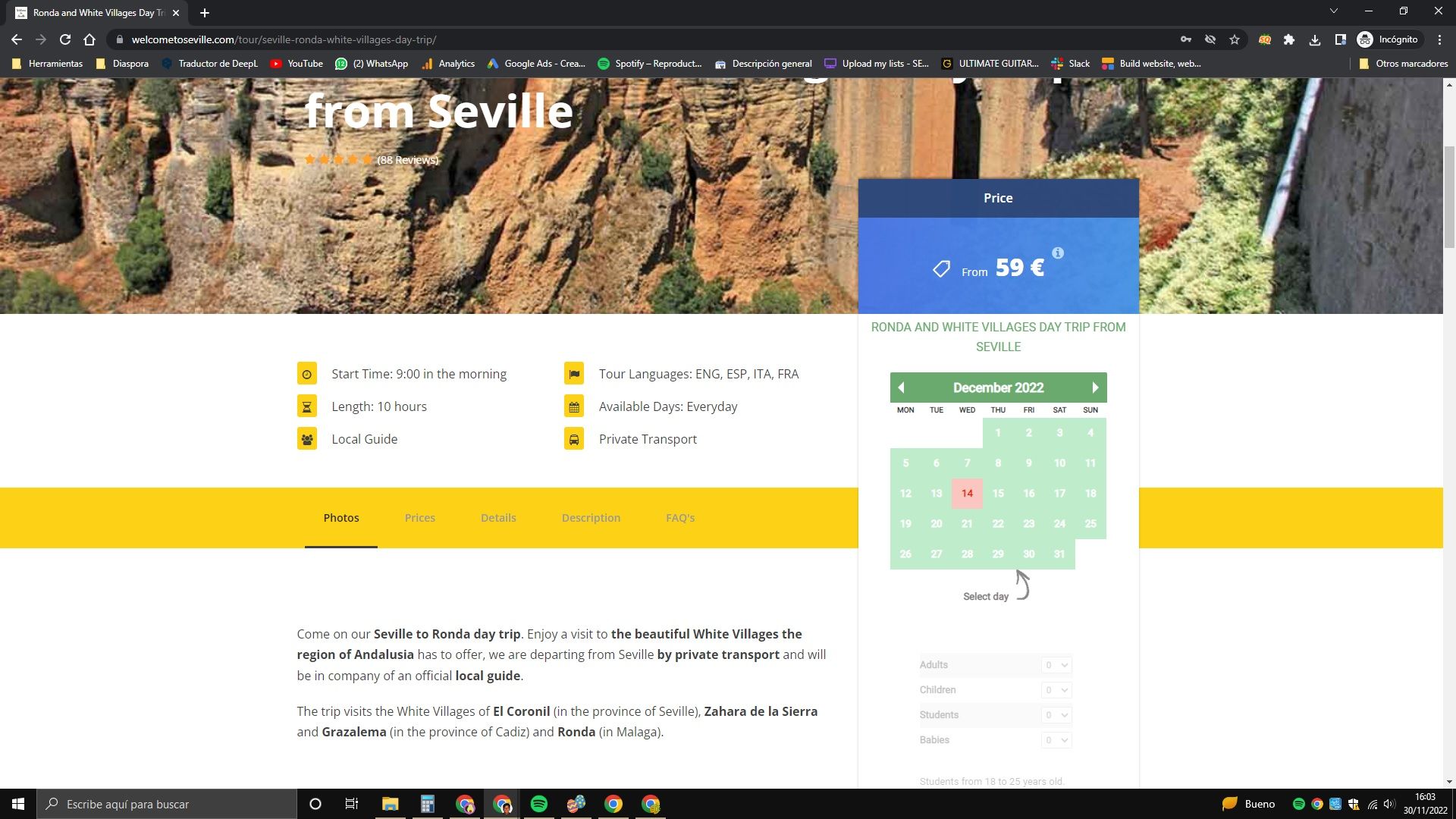Click the Bueno weather widget in taskbar

(x=1248, y=804)
